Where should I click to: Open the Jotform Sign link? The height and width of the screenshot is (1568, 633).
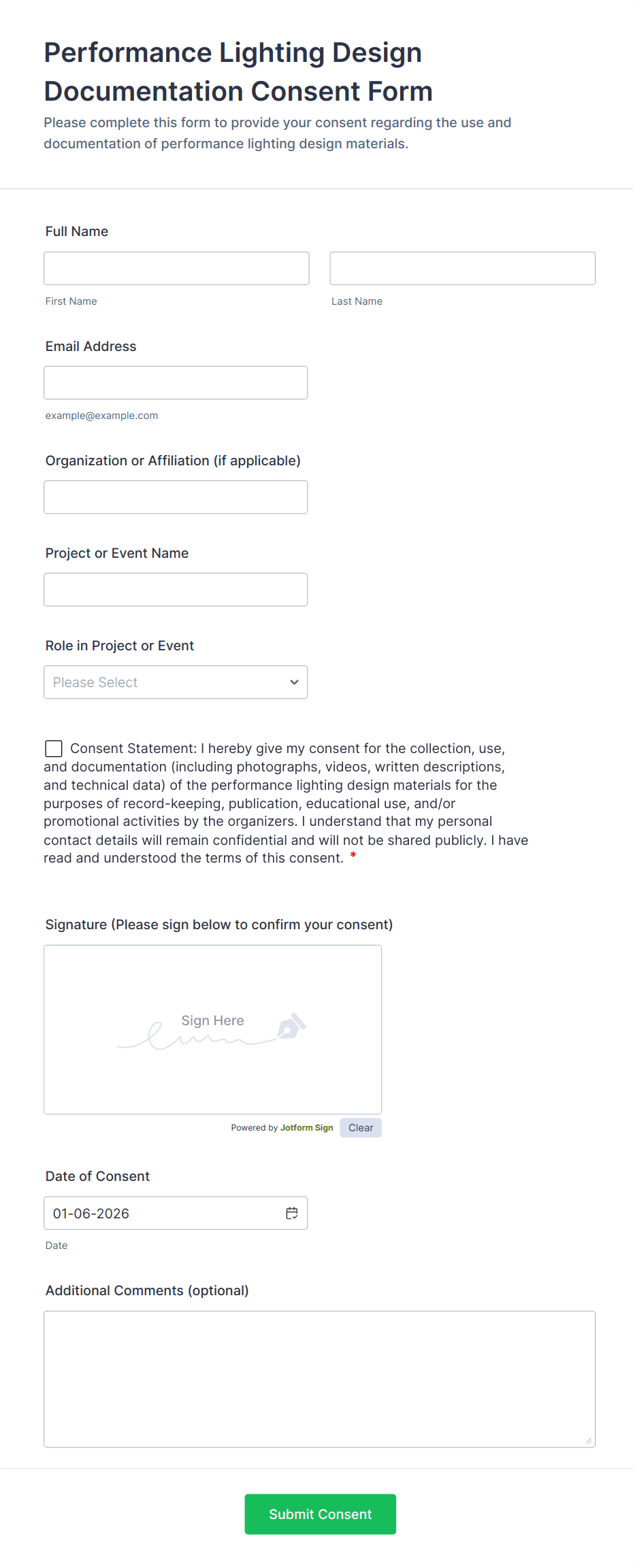306,1127
